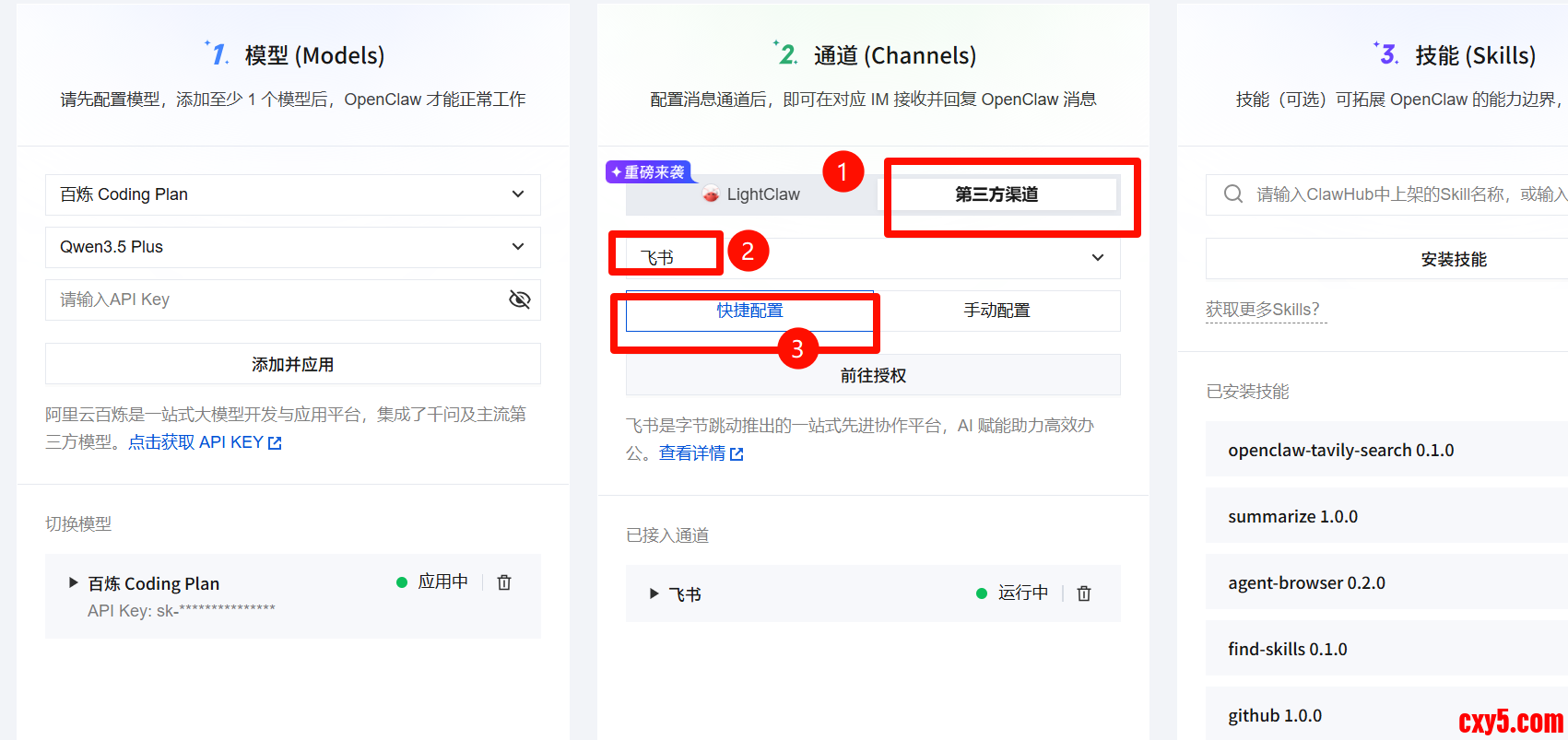This screenshot has width=1568, height=740.
Task: Expand the 飞书 connected channel entry
Action: tap(654, 593)
